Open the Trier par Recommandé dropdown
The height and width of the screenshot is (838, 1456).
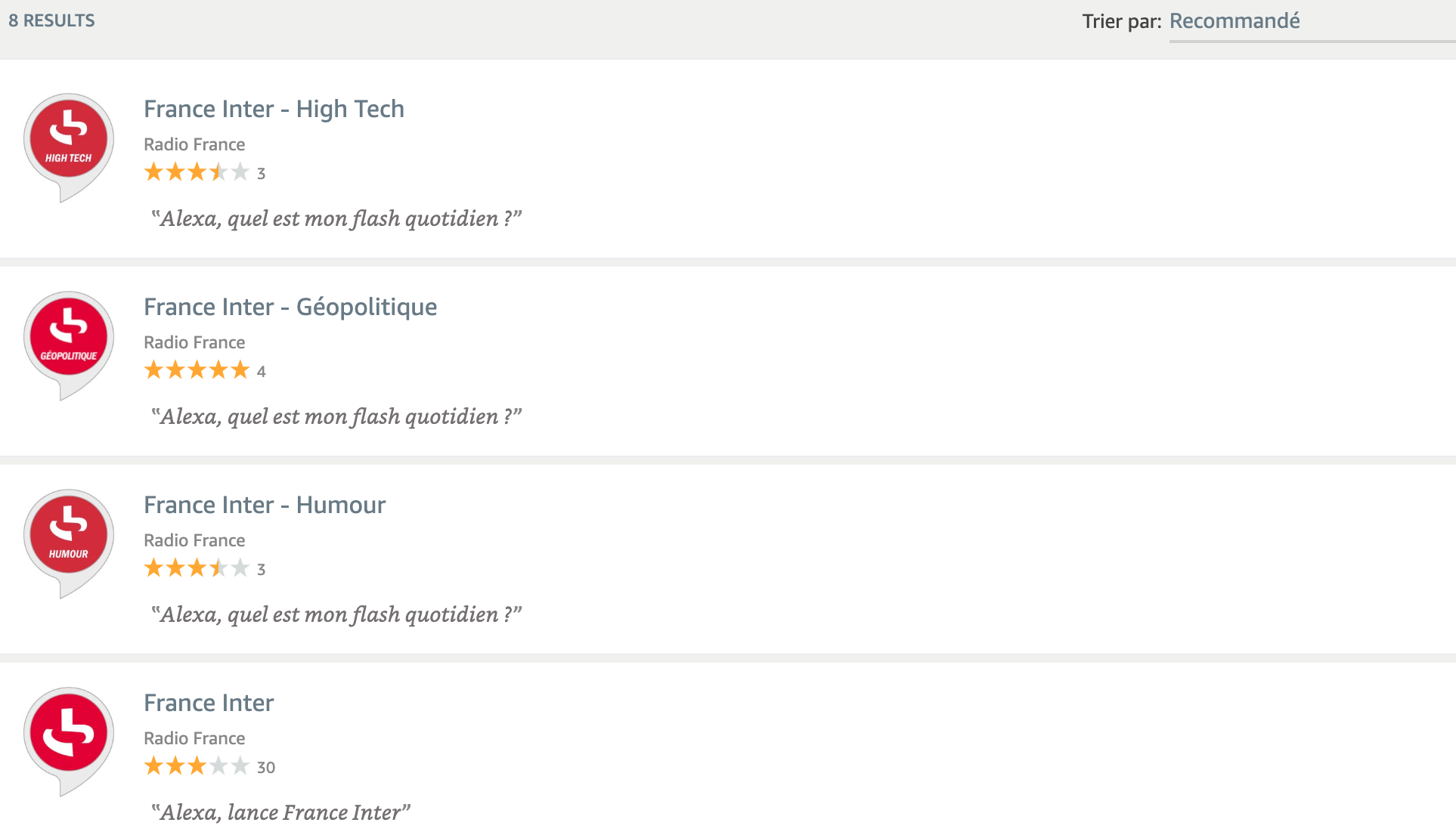tap(1312, 22)
